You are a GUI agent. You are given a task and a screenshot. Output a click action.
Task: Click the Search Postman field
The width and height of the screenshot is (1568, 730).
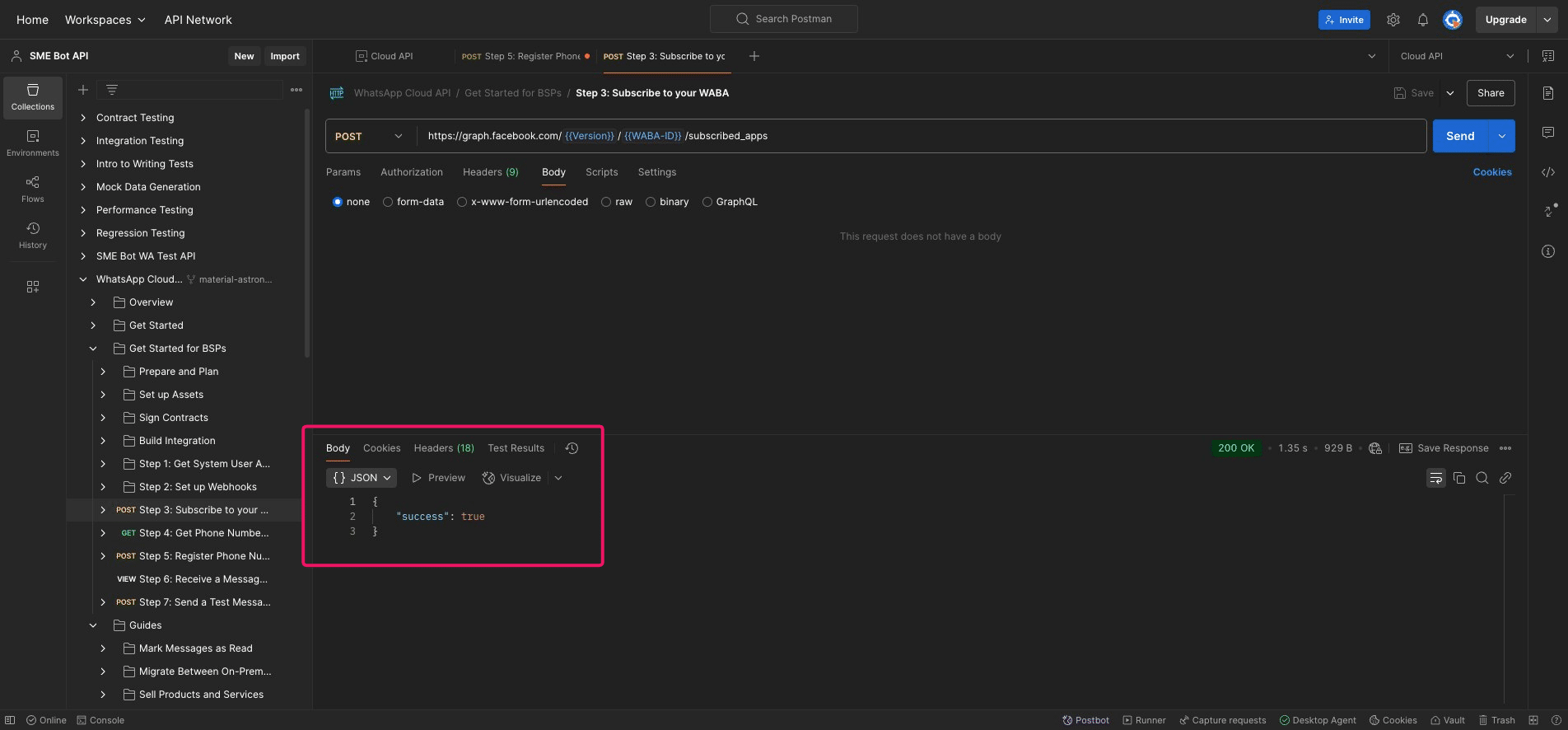tap(784, 19)
